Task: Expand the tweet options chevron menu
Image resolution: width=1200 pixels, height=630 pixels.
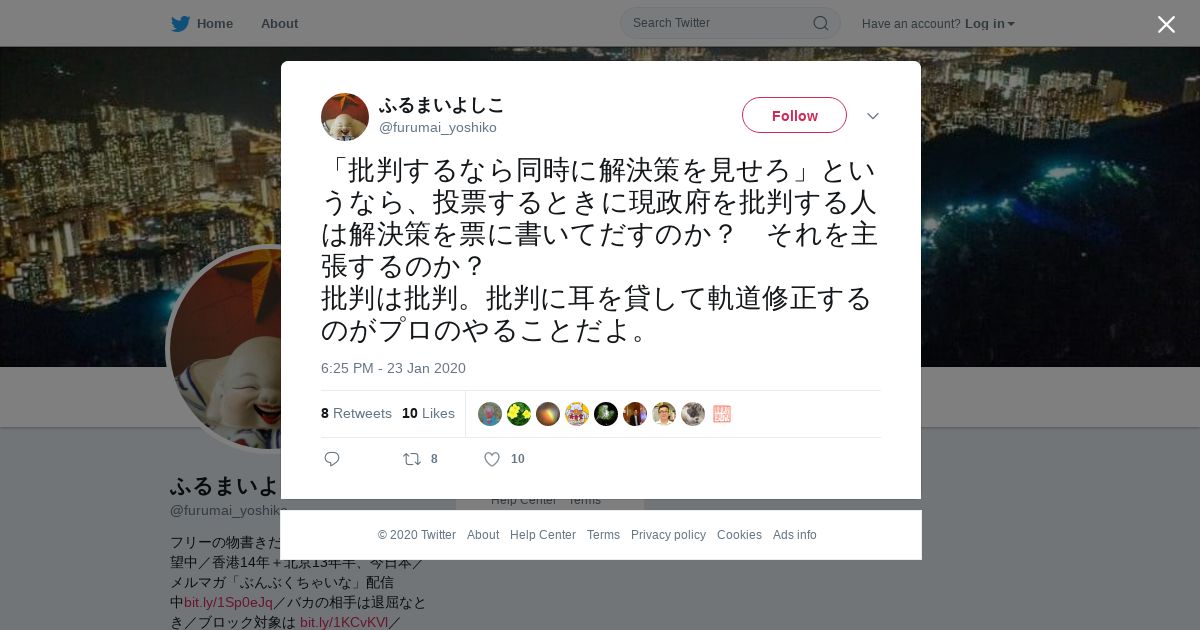Action: (873, 116)
